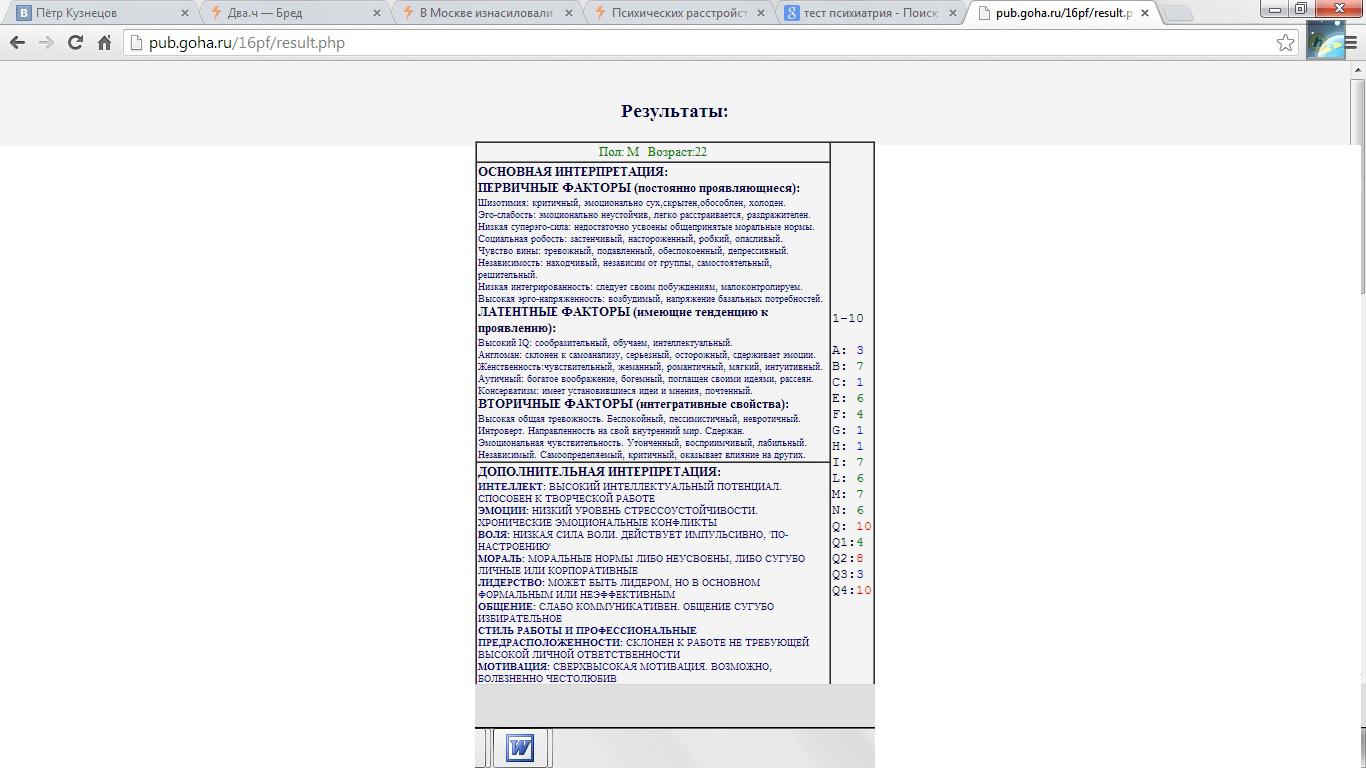Click the line starting with "Эго-слабость:"
The image size is (1366, 768).
[x=644, y=215]
